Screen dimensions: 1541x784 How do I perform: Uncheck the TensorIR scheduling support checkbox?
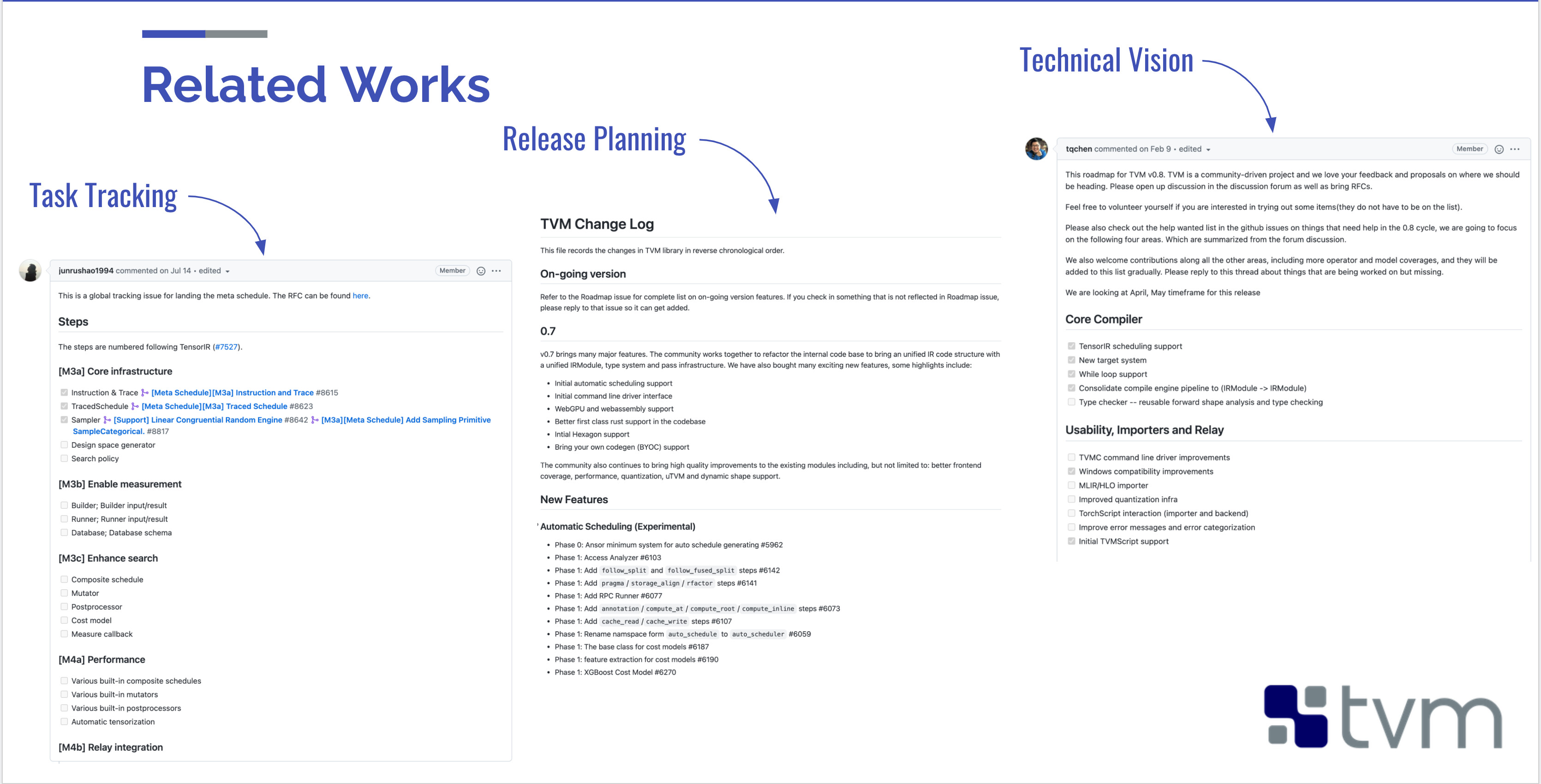click(x=1071, y=346)
